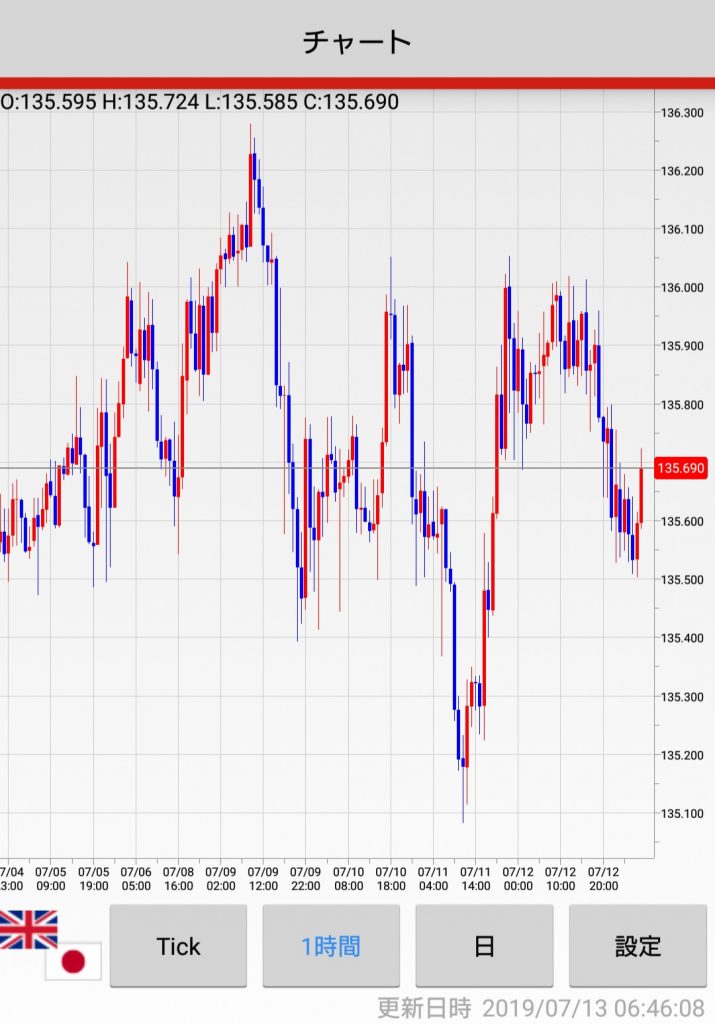Tap the latest red candle at right edge
This screenshot has height=1024, width=715.
[641, 494]
